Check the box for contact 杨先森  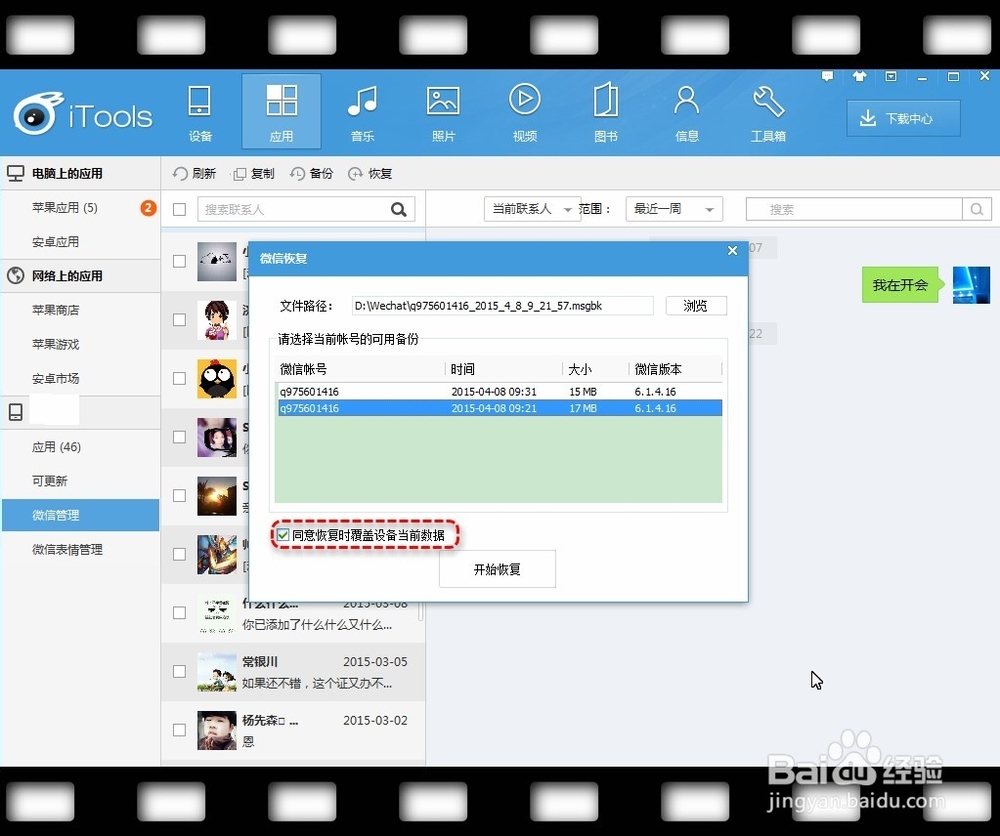pos(179,730)
